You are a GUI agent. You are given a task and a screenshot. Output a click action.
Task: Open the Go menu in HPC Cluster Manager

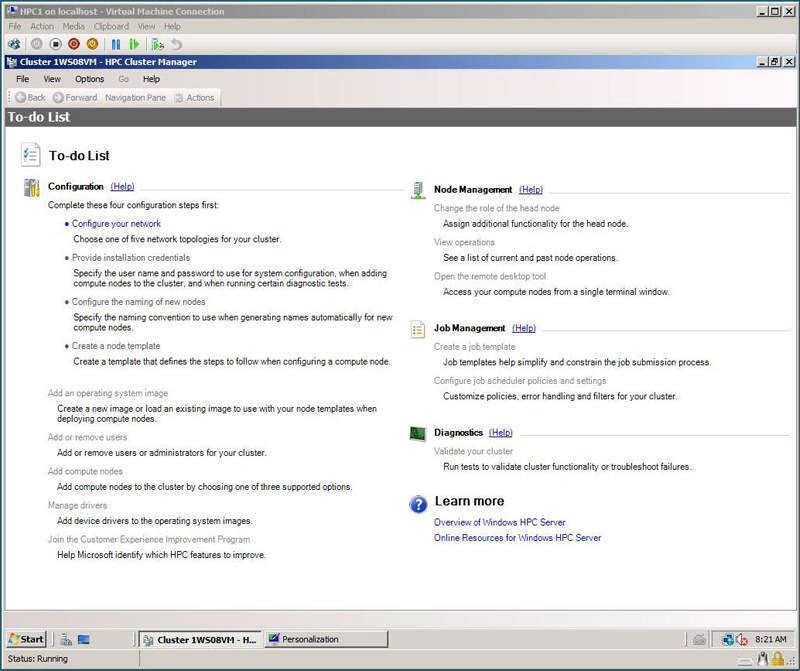[123, 79]
